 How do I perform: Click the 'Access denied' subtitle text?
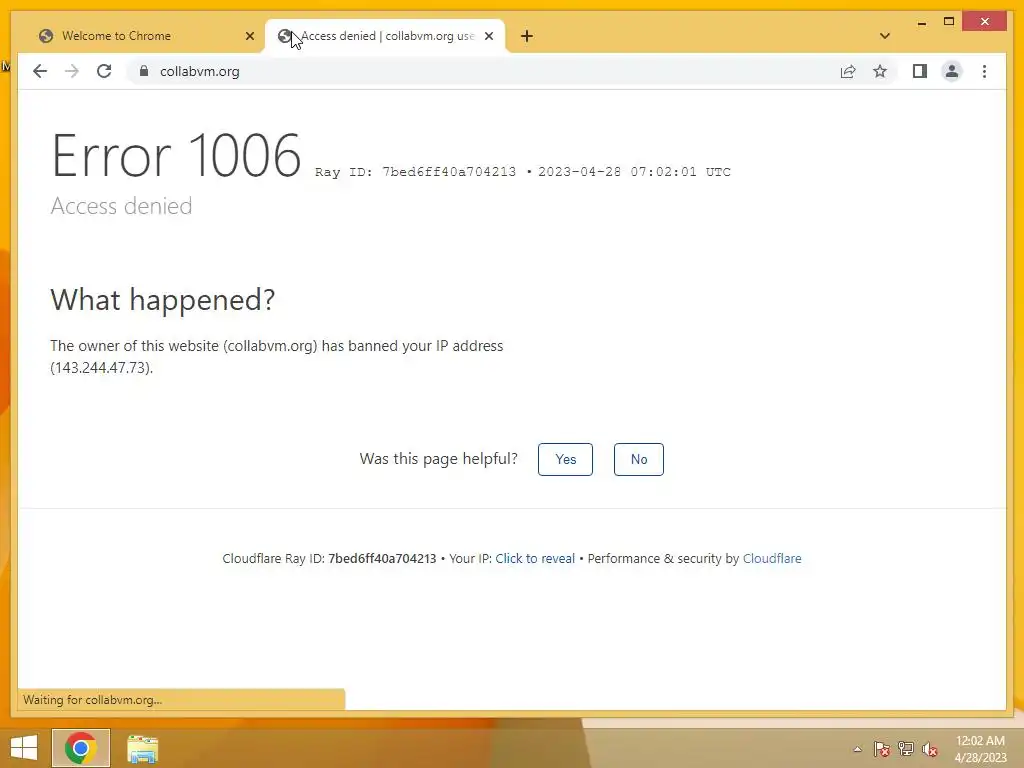[x=121, y=206]
